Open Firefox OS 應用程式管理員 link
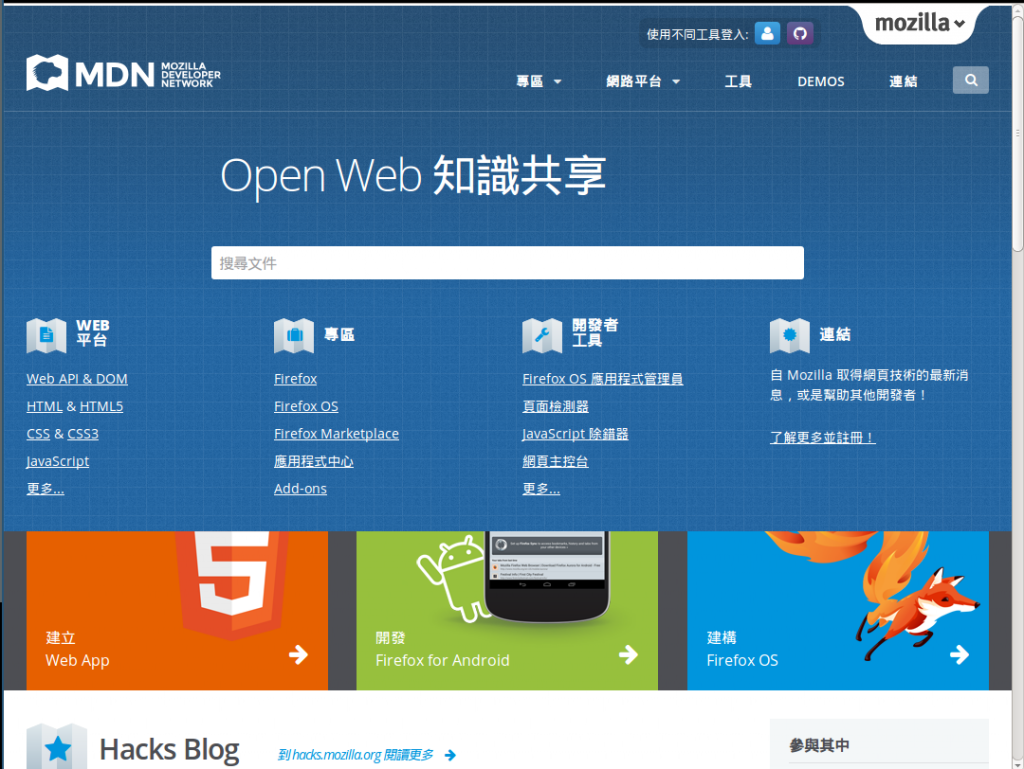 (x=602, y=379)
